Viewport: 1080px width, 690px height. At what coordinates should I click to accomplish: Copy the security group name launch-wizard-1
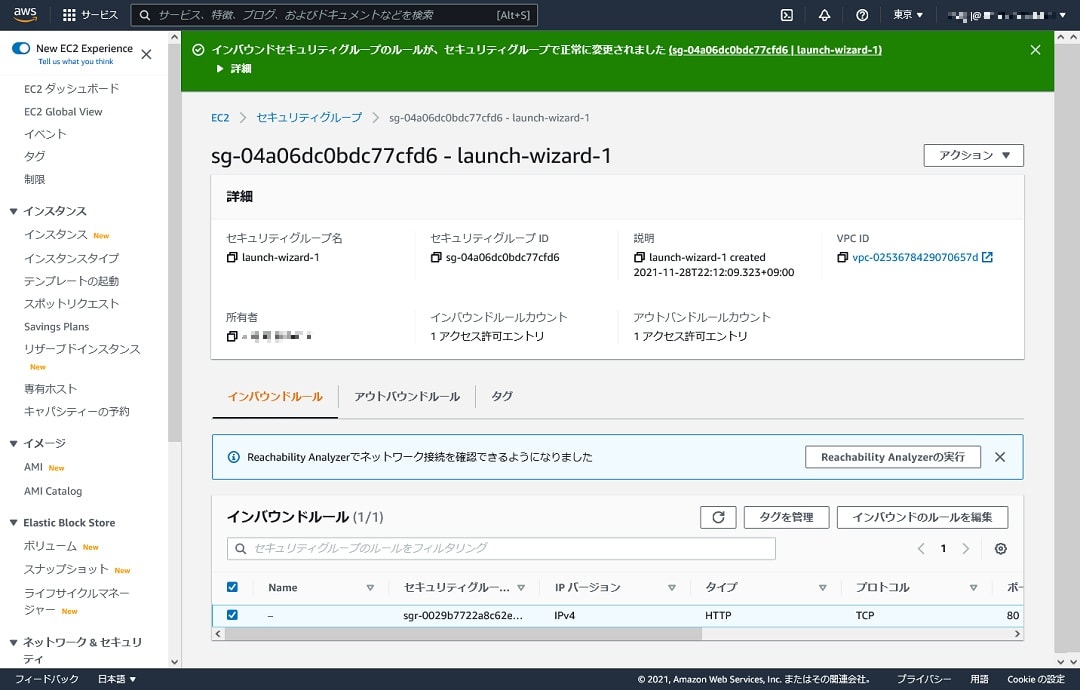point(232,257)
